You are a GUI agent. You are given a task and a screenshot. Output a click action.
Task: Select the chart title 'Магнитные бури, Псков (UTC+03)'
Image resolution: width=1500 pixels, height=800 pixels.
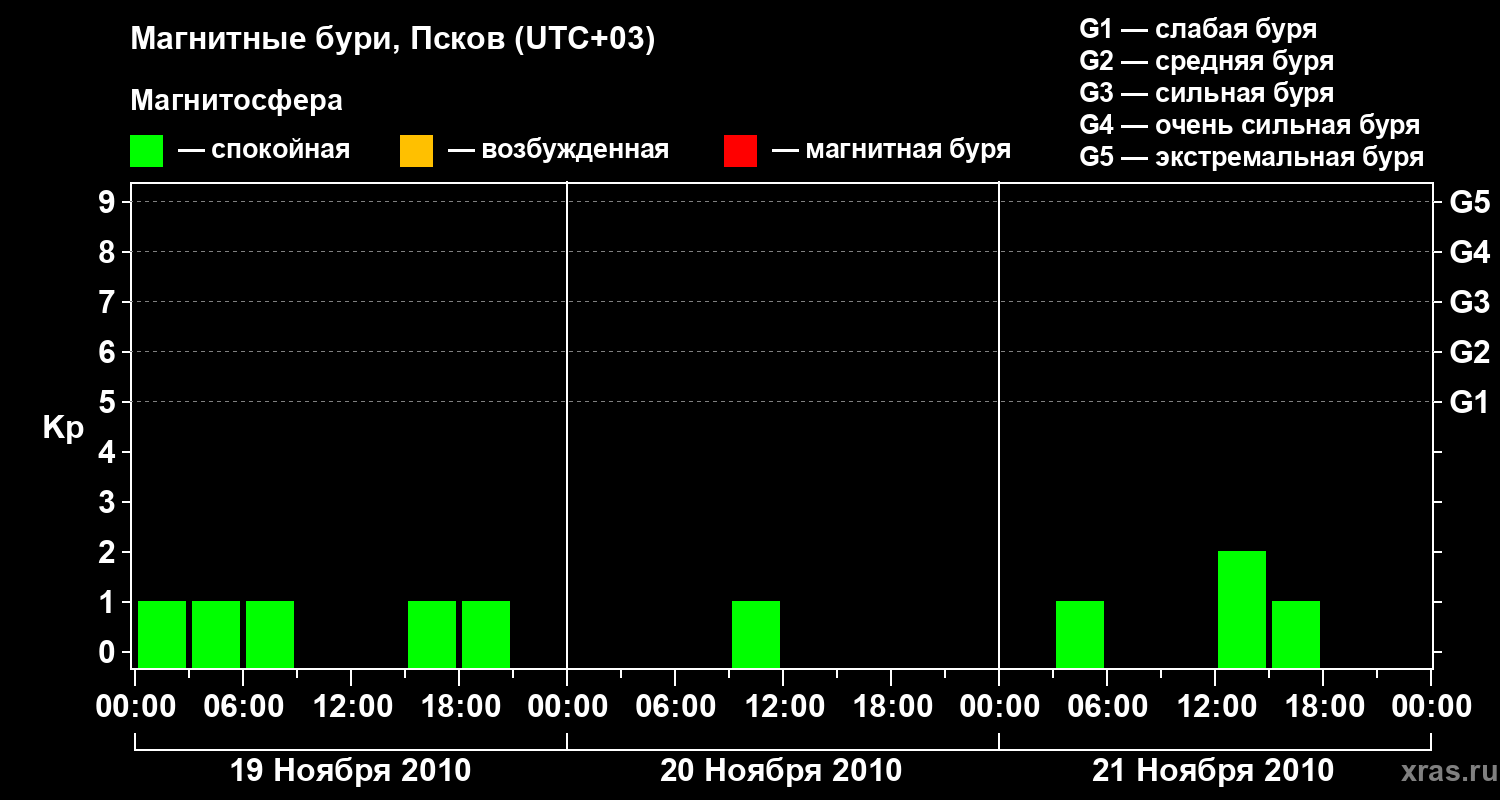point(393,40)
